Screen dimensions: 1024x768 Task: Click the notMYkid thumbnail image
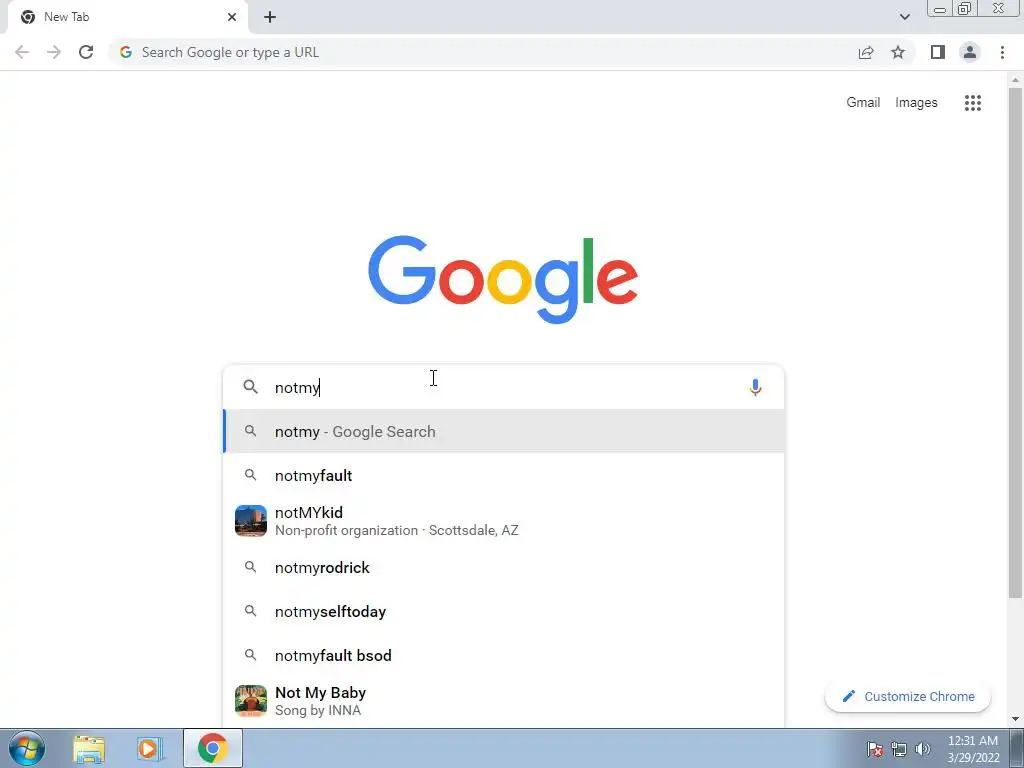click(251, 520)
